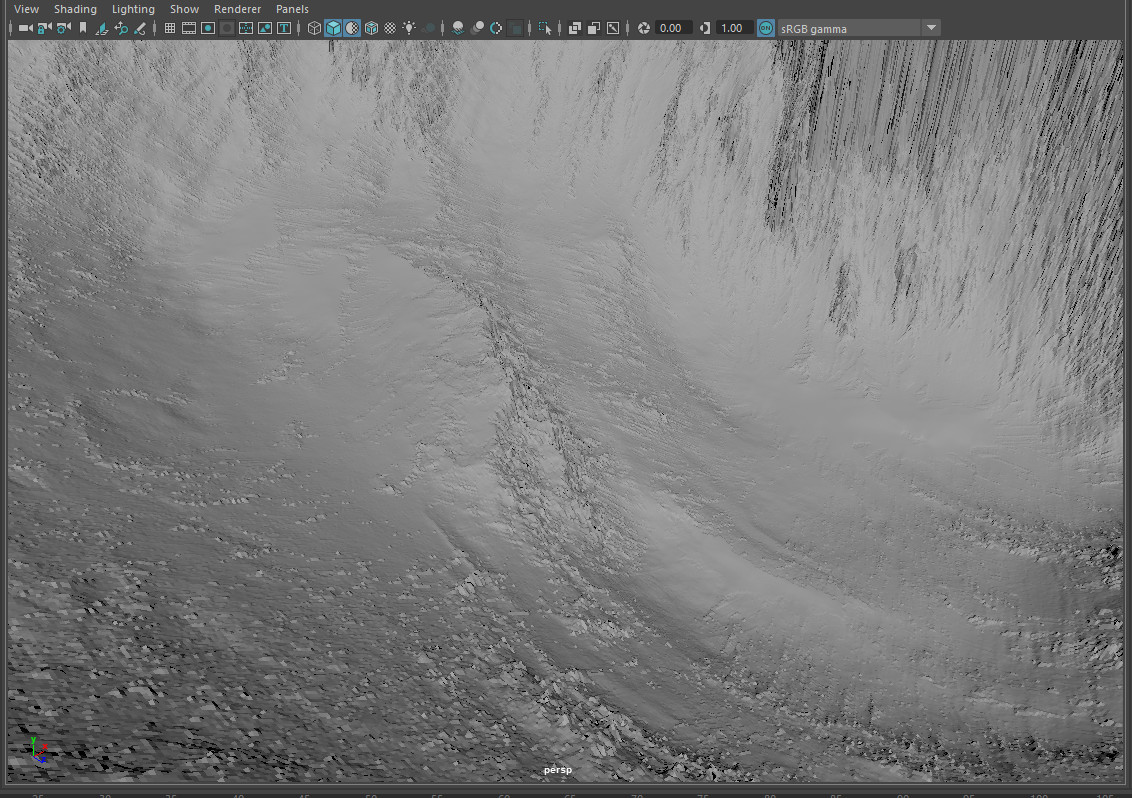Click the Image Plane icon
Screen dimensions: 1132x798
tap(102, 28)
